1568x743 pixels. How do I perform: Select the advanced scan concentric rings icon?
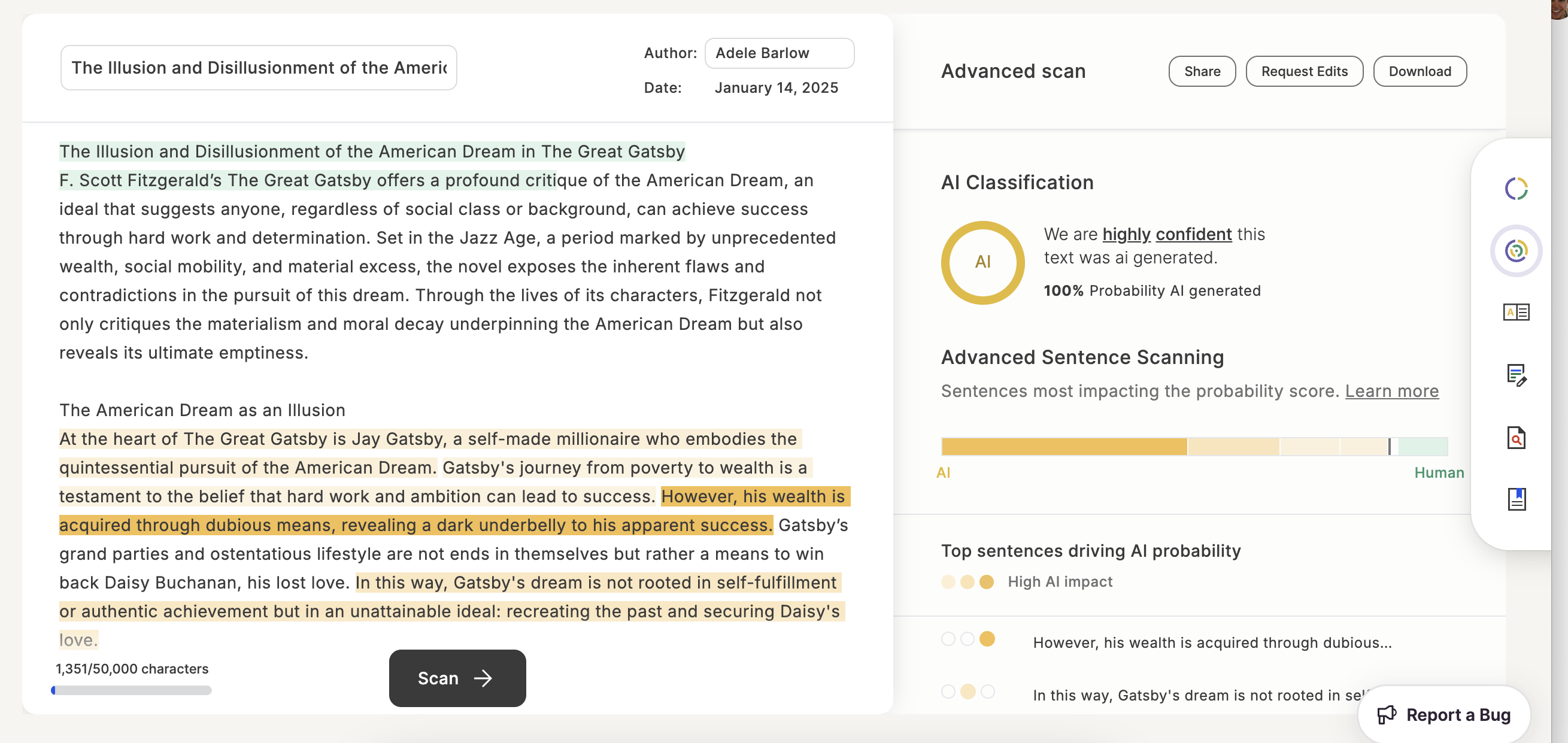point(1516,251)
